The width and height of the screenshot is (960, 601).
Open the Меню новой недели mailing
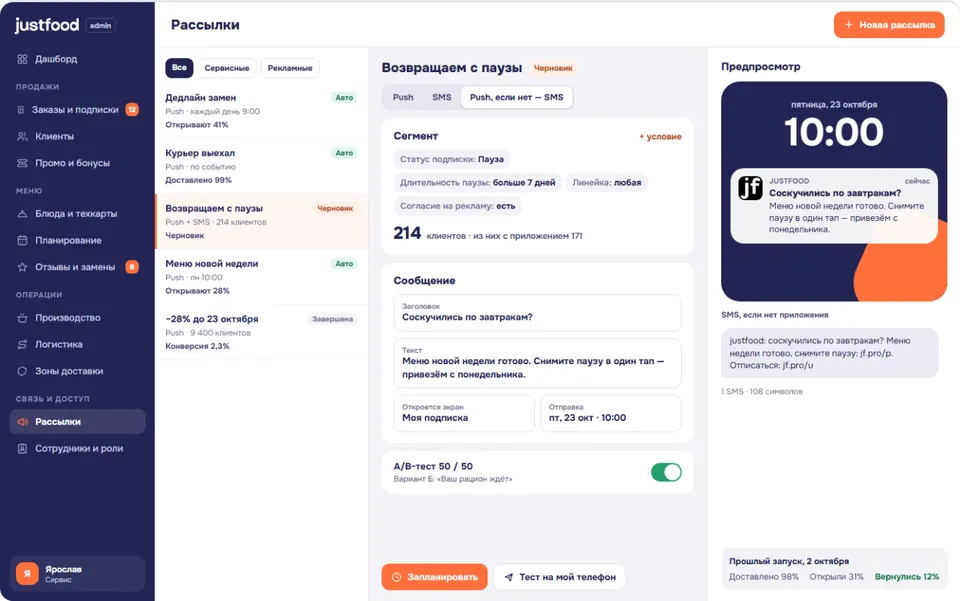tap(261, 277)
